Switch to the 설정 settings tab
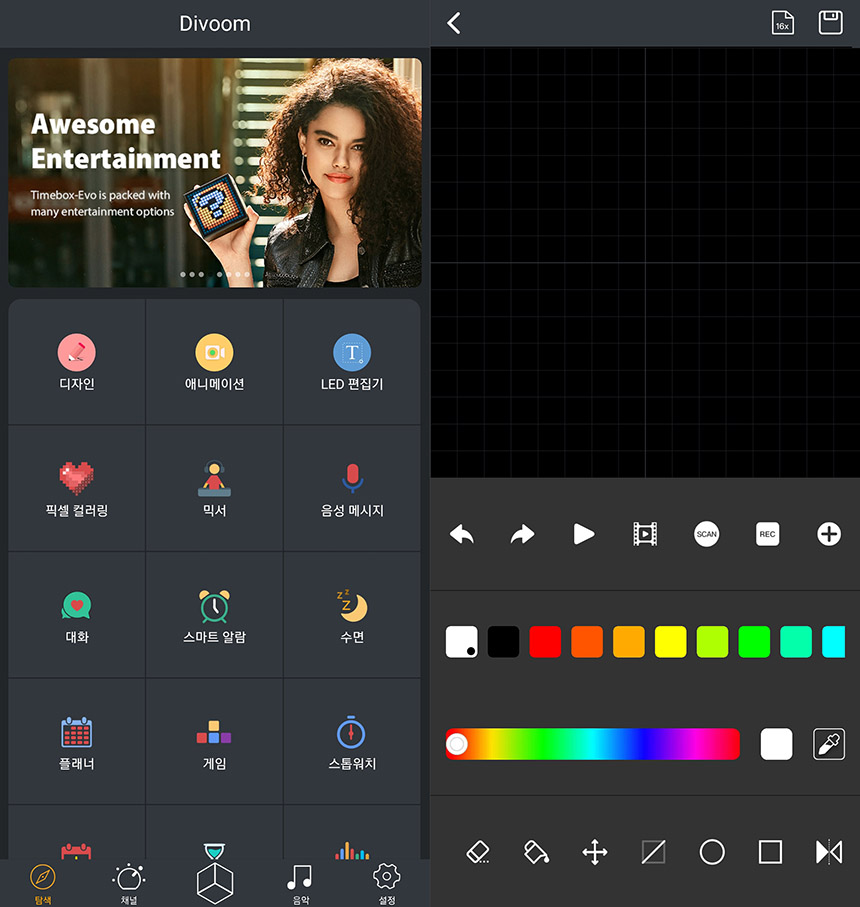The height and width of the screenshot is (907, 860). [386, 883]
